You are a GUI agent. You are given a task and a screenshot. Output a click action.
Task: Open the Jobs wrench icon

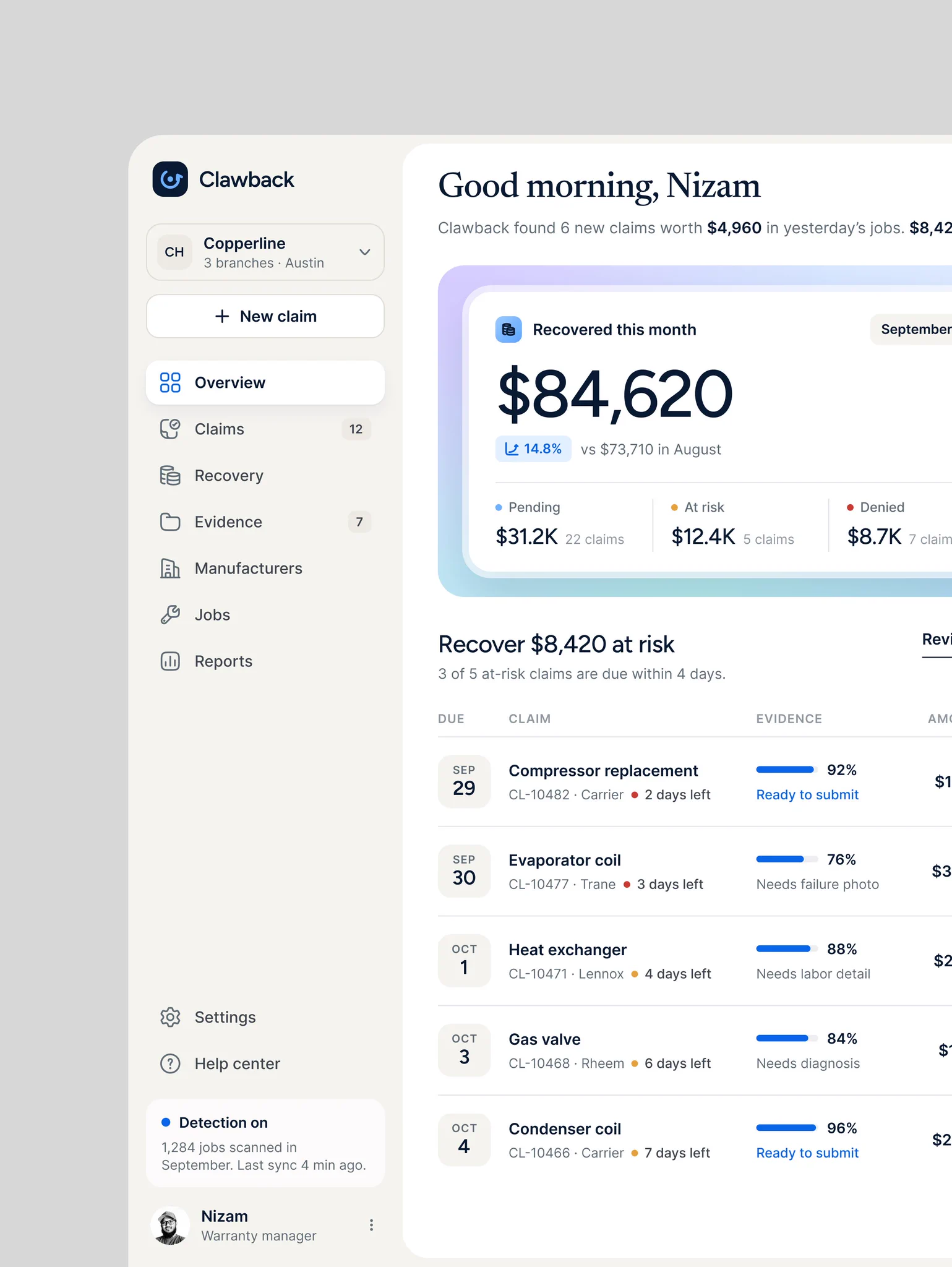point(170,614)
